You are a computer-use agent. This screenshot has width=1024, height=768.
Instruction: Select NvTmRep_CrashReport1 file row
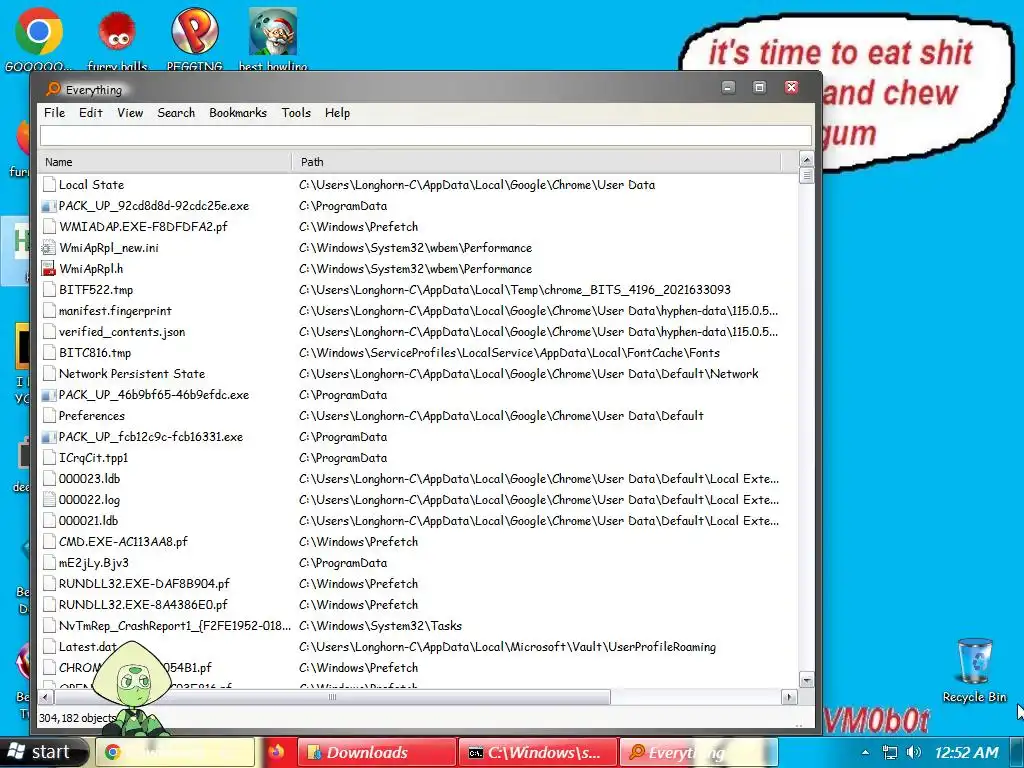418,626
